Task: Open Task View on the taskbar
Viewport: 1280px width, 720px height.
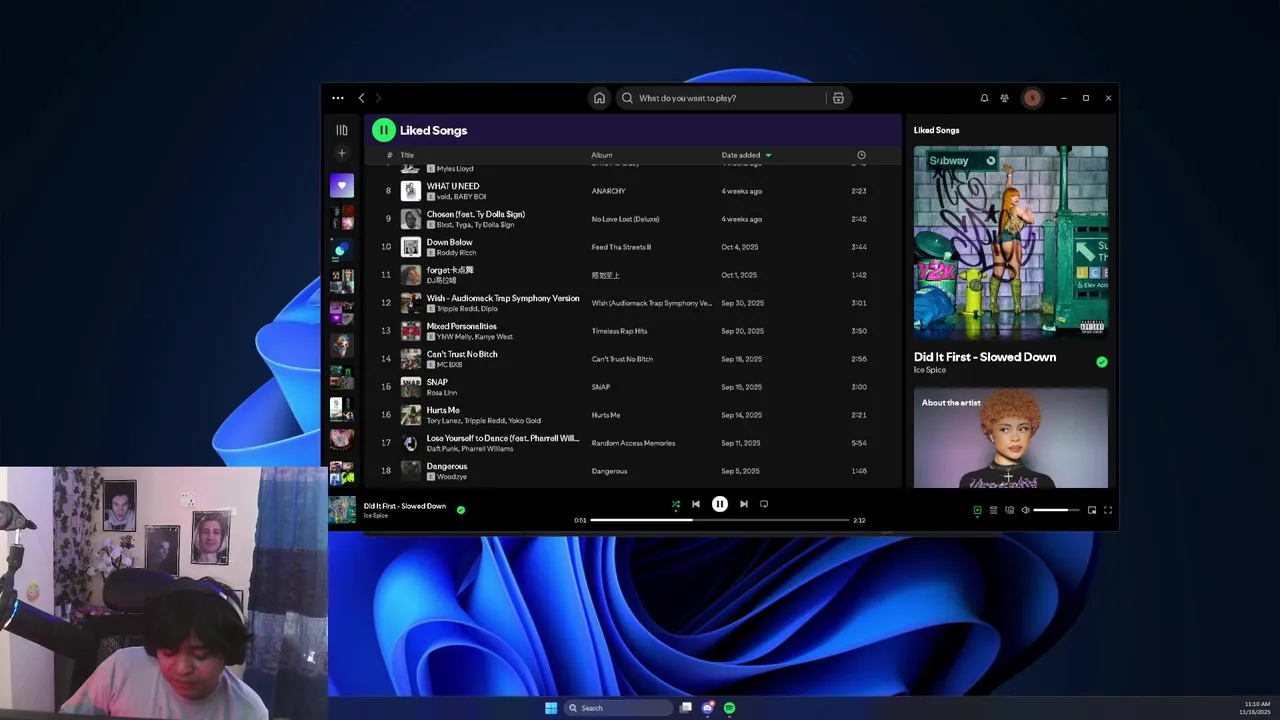Action: [x=686, y=708]
